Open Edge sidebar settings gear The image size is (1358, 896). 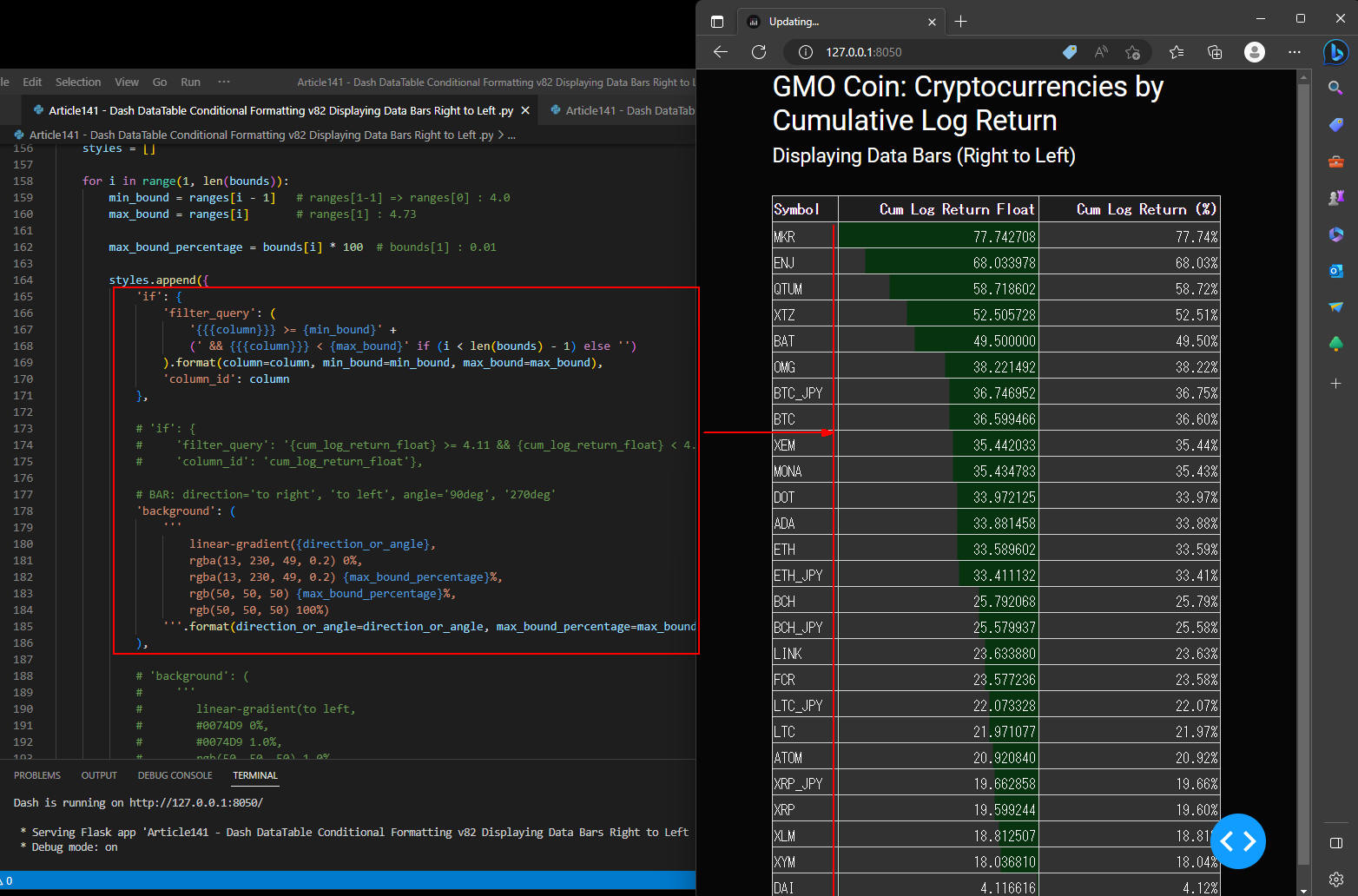pos(1335,879)
